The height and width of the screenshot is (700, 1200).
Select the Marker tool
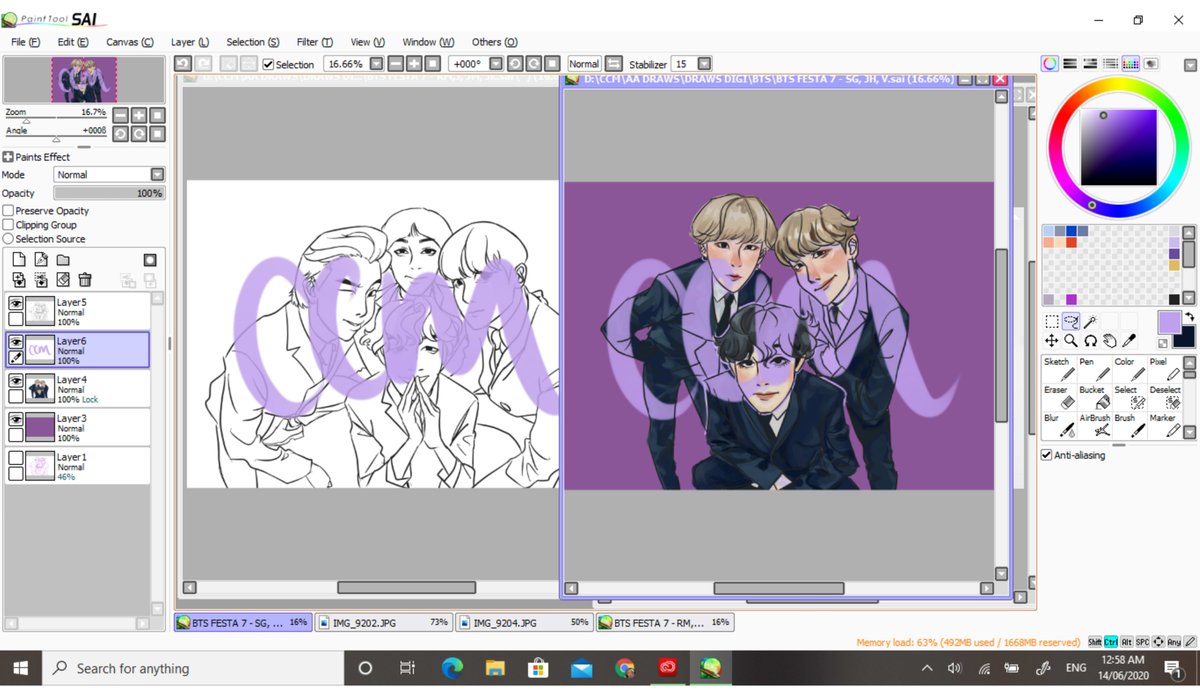1164,425
